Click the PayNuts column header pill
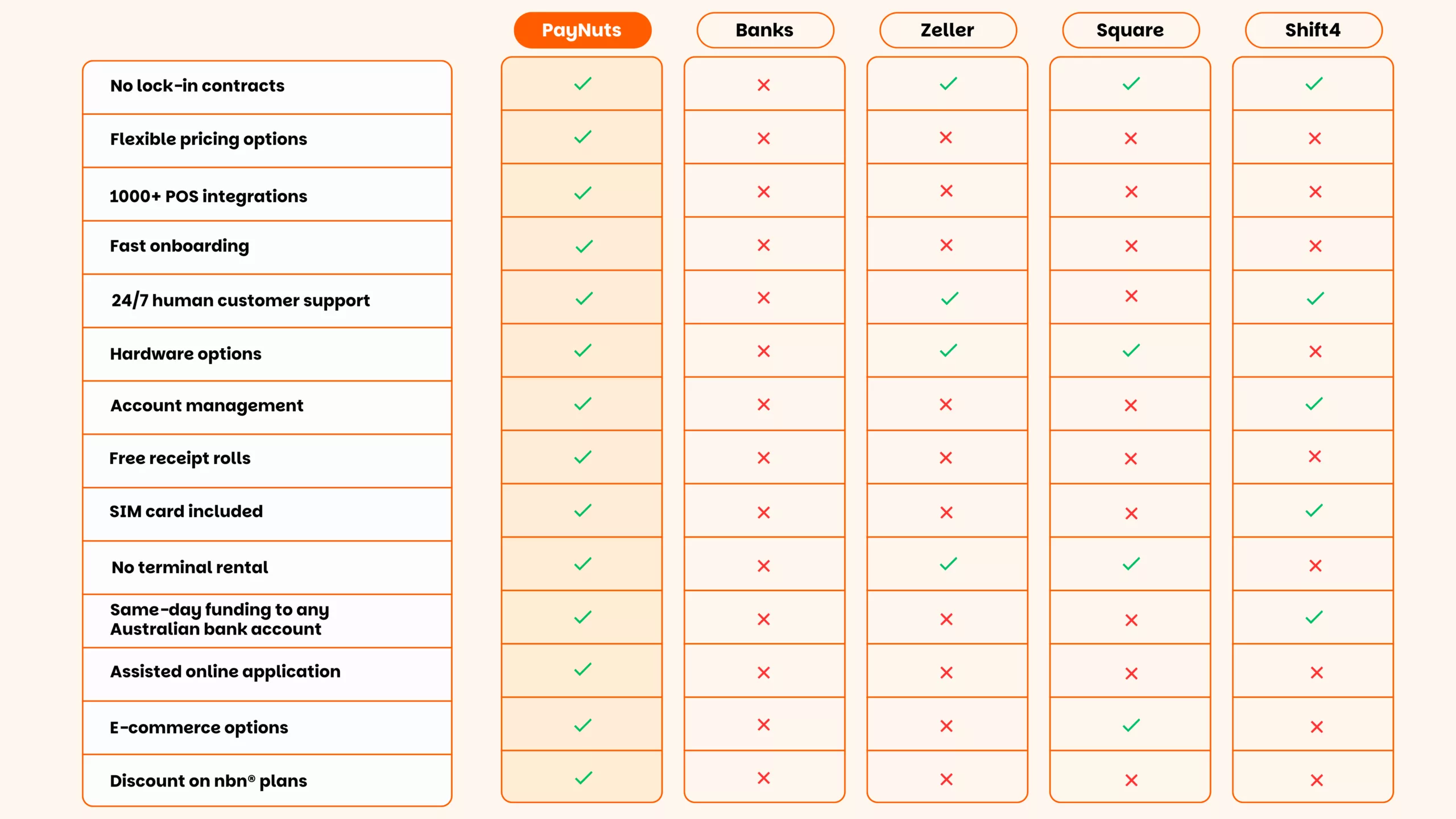This screenshot has width=1456, height=819. click(582, 30)
